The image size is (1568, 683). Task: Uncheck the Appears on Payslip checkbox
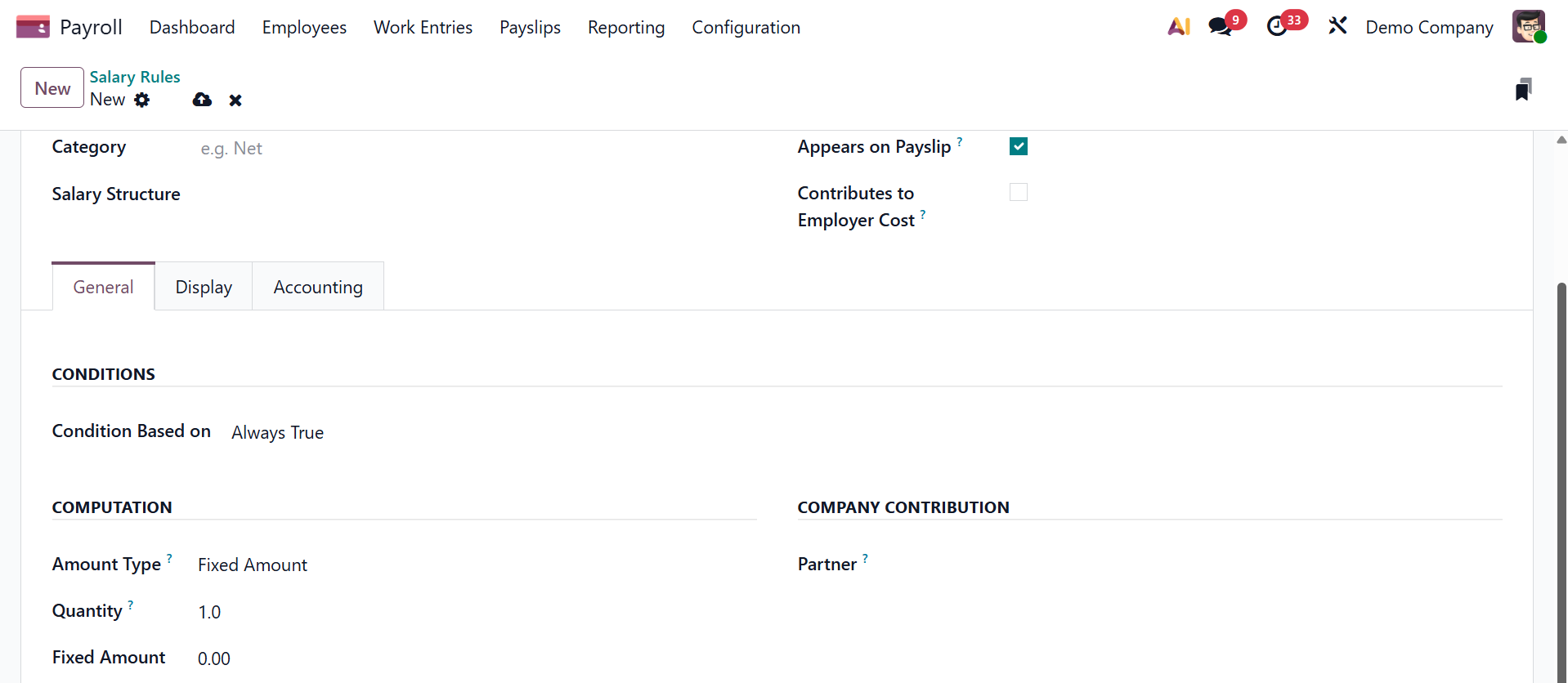[1018, 146]
